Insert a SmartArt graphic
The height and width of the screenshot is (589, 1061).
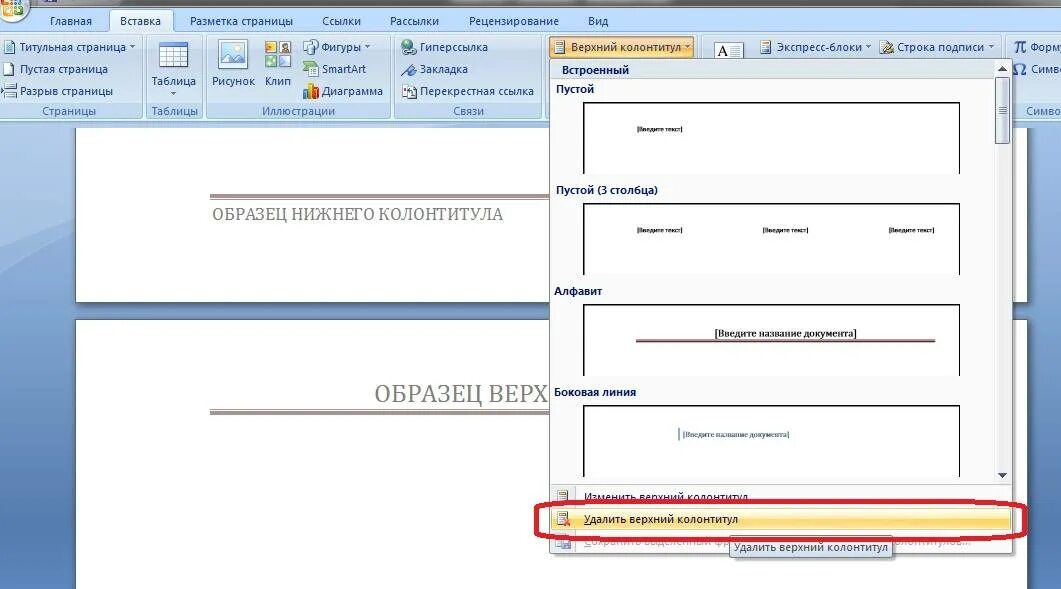[334, 69]
